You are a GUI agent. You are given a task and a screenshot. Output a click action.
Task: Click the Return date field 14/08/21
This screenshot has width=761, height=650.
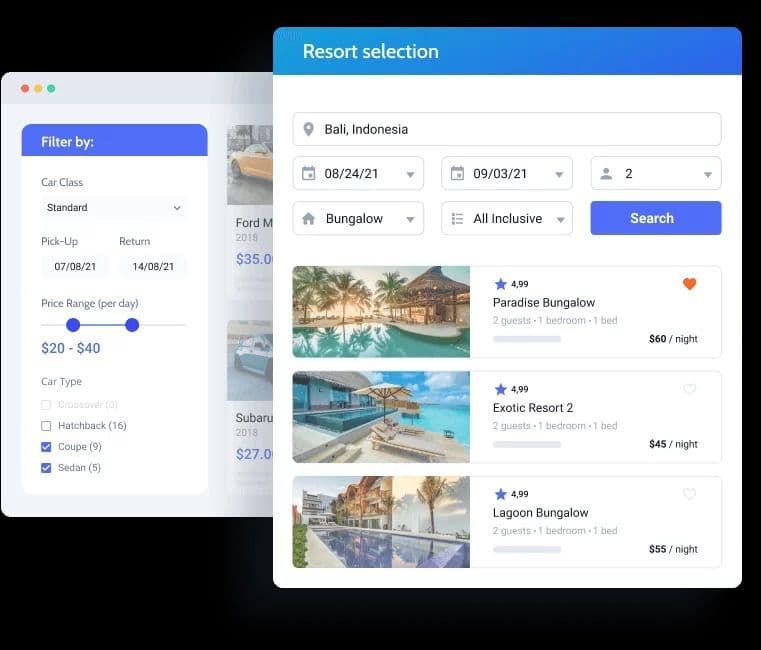(x=153, y=267)
